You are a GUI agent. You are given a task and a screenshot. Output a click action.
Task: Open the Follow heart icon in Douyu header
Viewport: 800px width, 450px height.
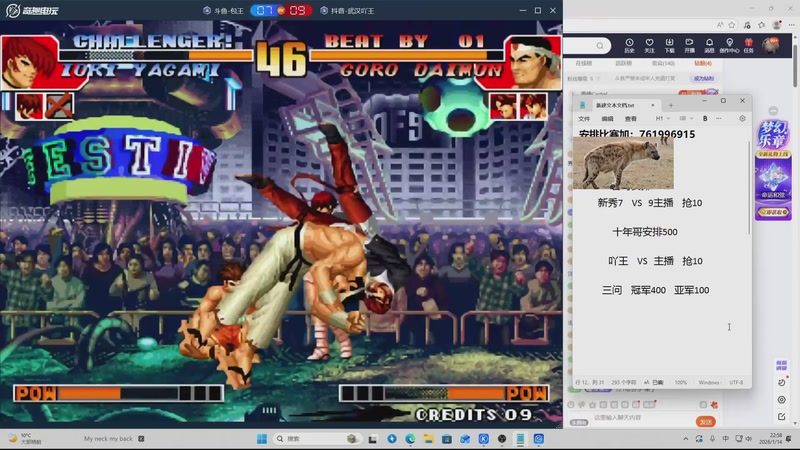click(649, 45)
